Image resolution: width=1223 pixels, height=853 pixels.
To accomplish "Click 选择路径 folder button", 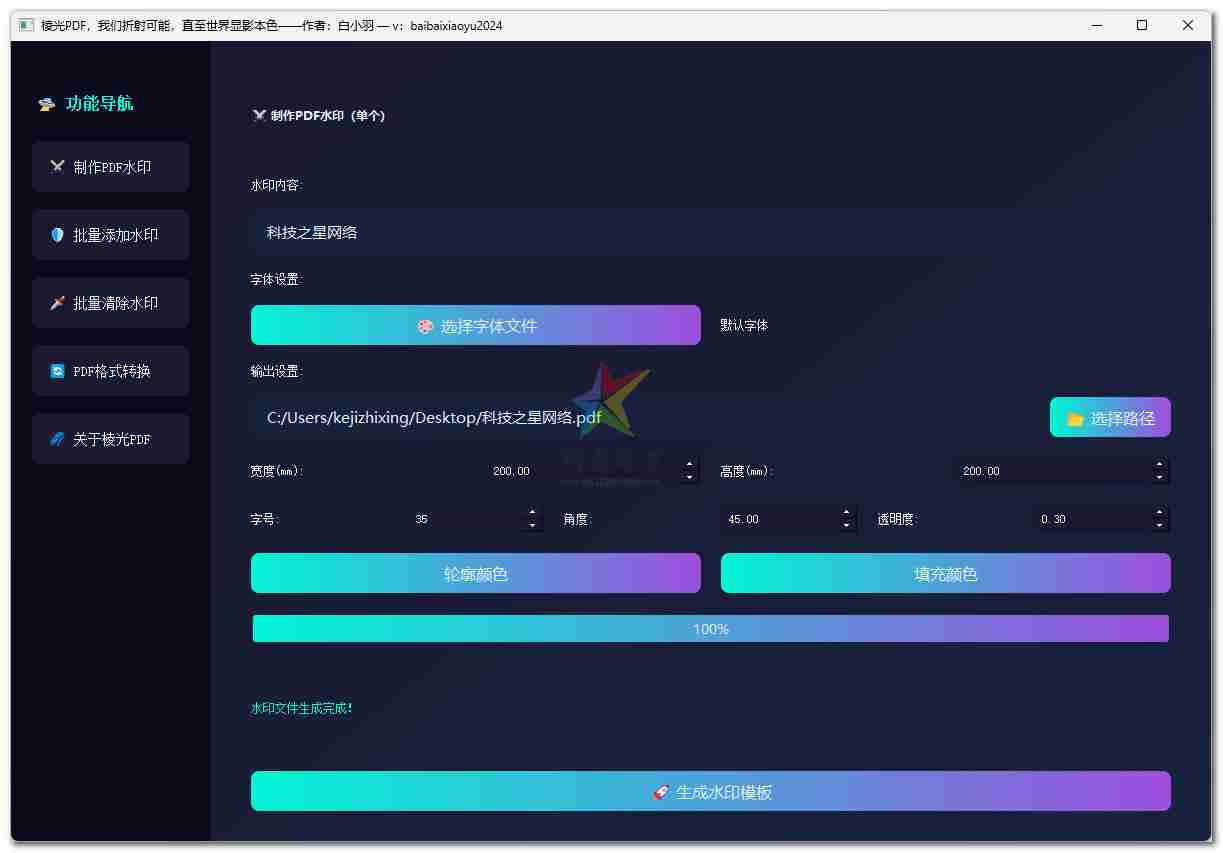I will pyautogui.click(x=1109, y=418).
